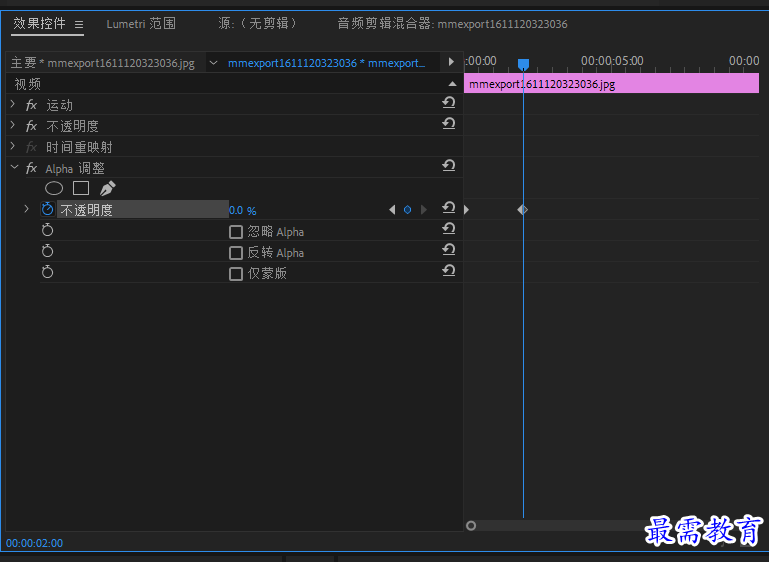This screenshot has width=769, height=562.
Task: Open the Effect Controls panel menu icon
Action: point(78,24)
